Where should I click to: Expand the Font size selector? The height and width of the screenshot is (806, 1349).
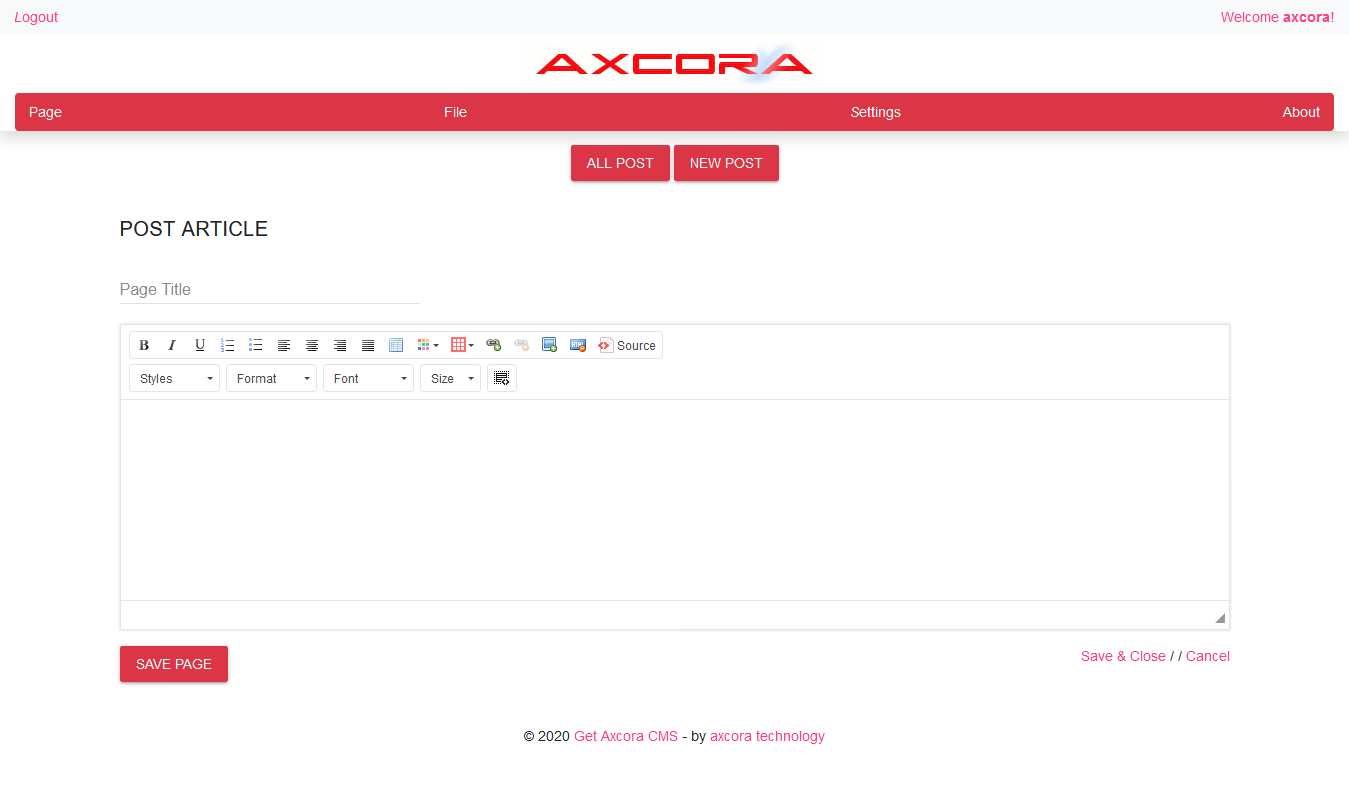[x=449, y=378]
